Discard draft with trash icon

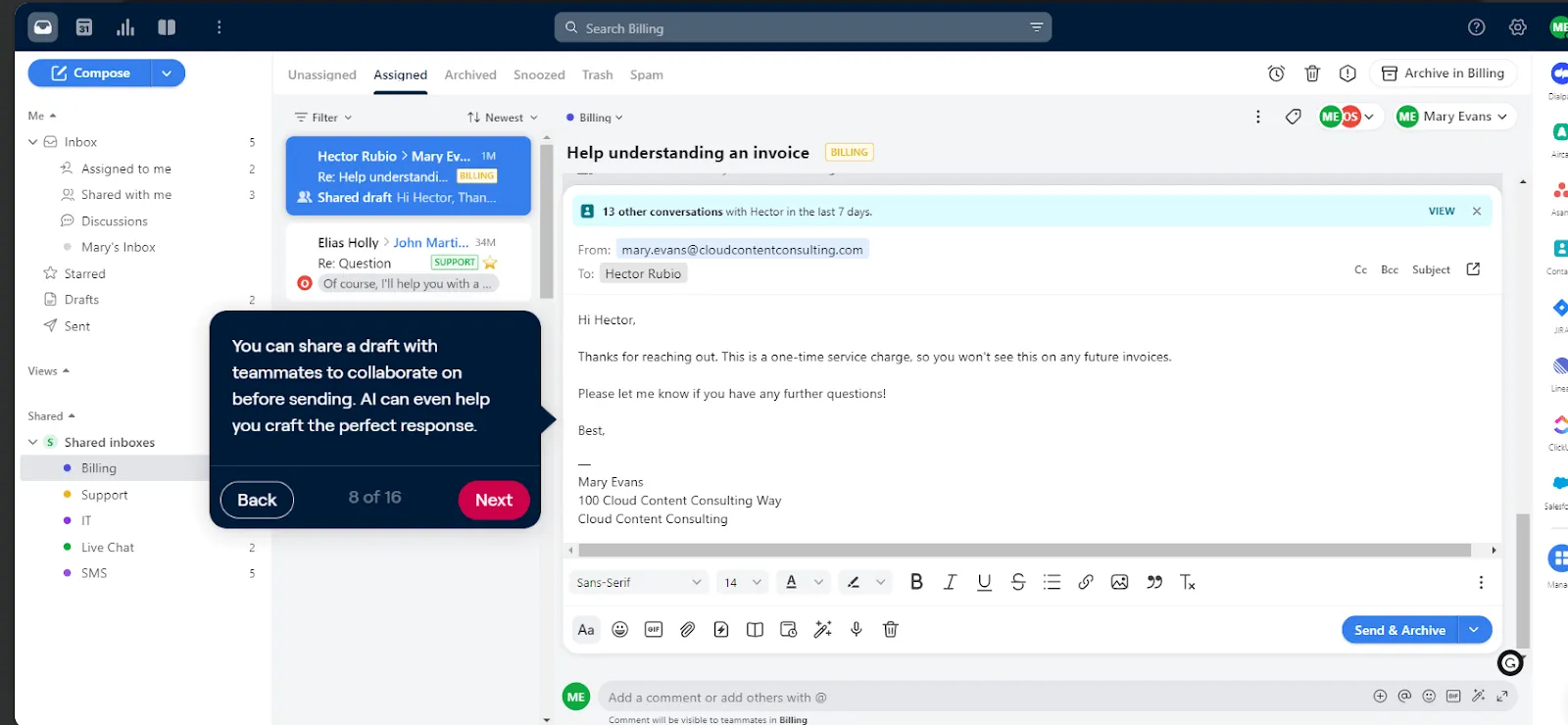pyautogui.click(x=890, y=629)
